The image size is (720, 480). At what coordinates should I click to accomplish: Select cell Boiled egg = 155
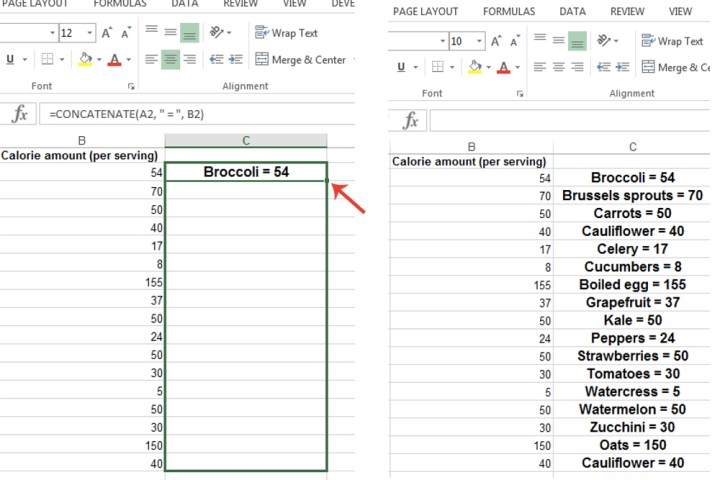632,285
